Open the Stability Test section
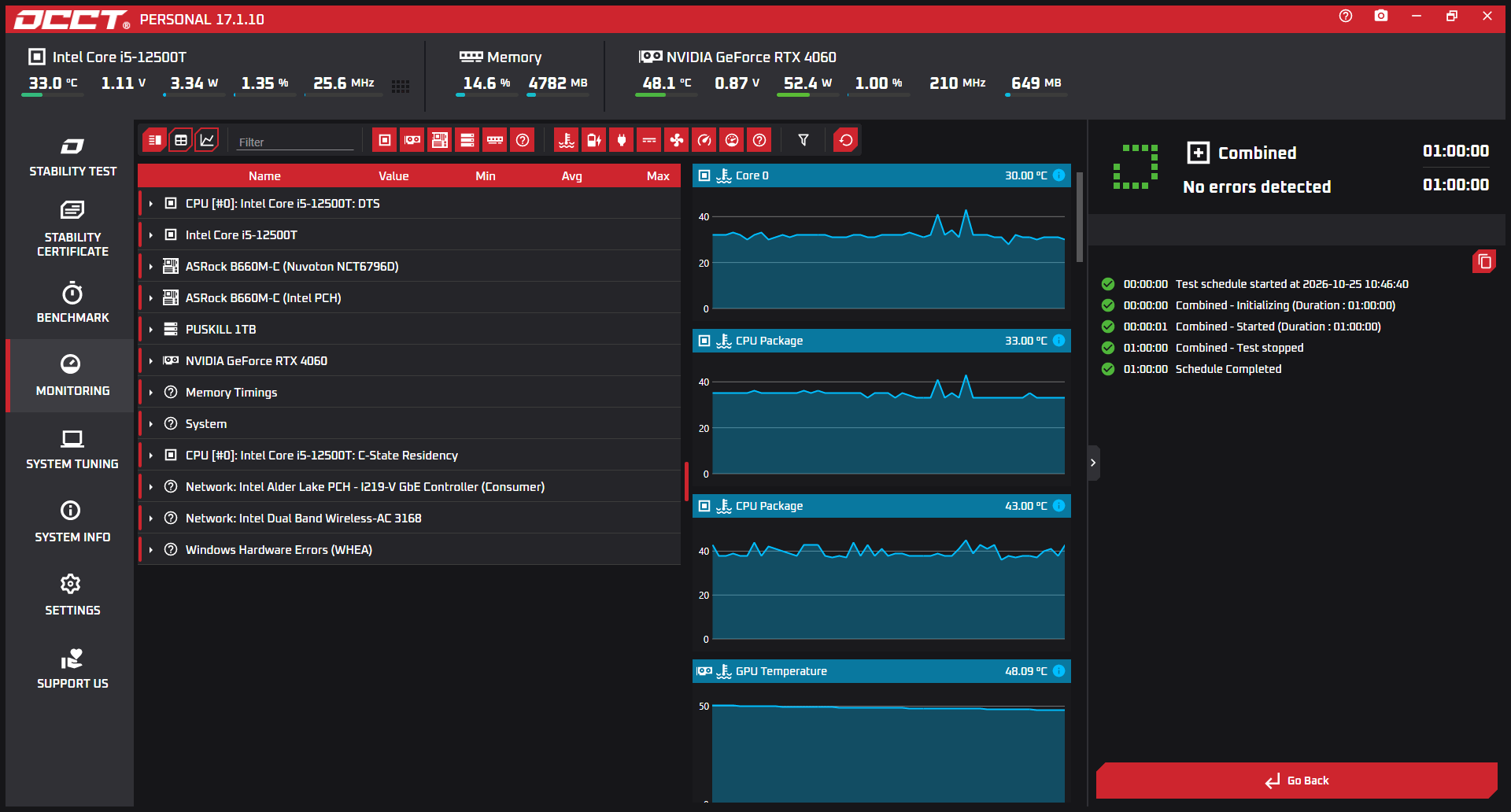The width and height of the screenshot is (1511, 812). tap(72, 157)
